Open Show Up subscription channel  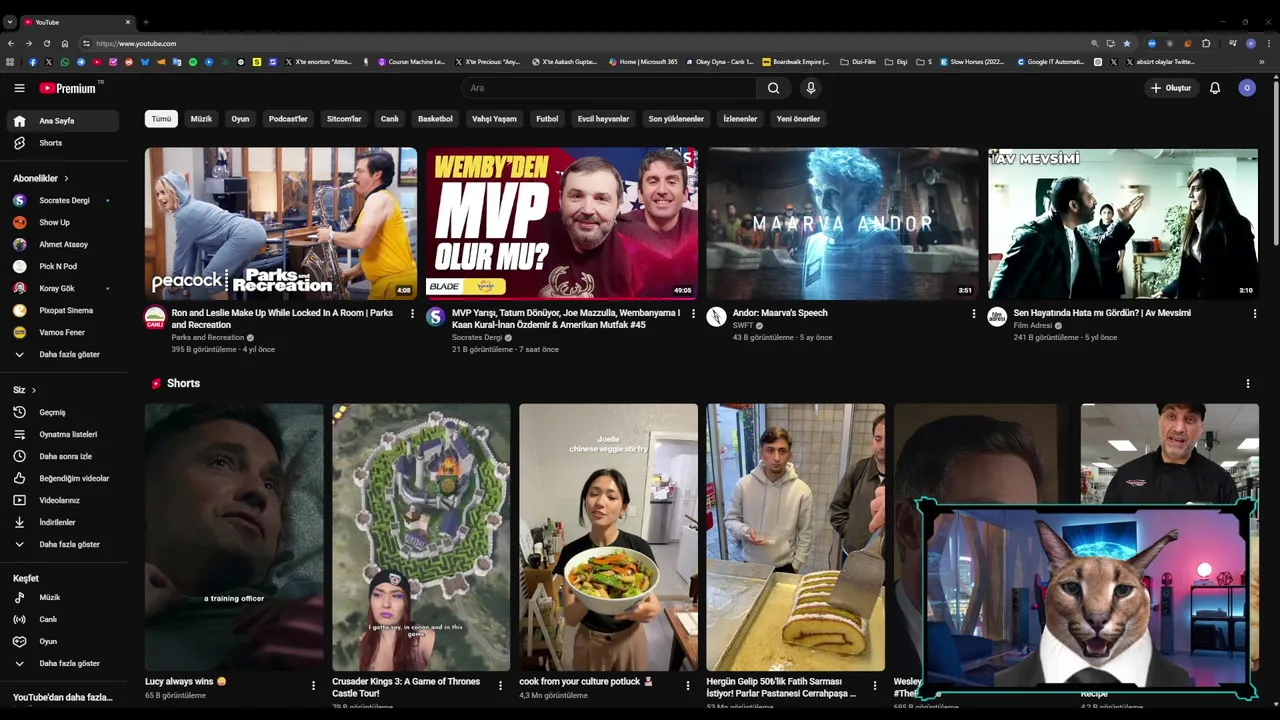click(x=63, y=222)
